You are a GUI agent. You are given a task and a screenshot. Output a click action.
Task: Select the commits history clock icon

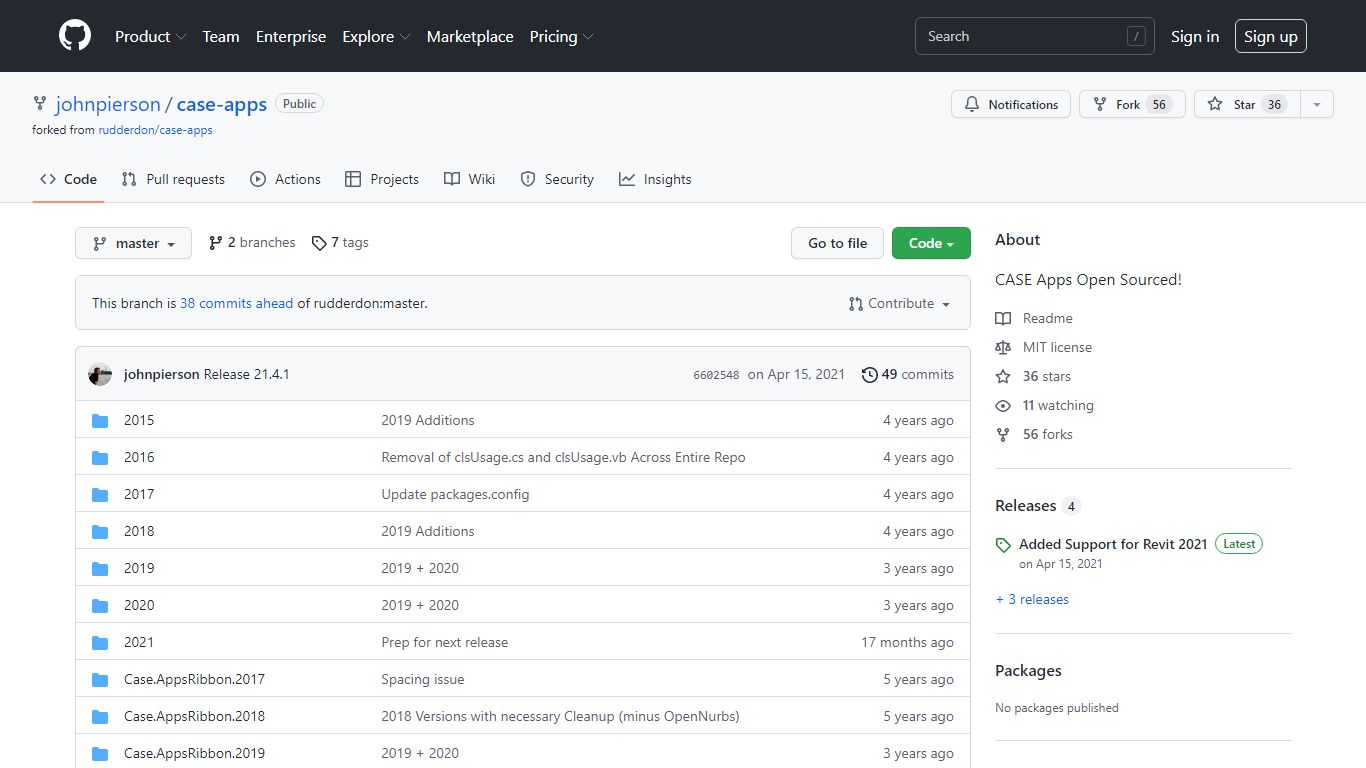869,374
